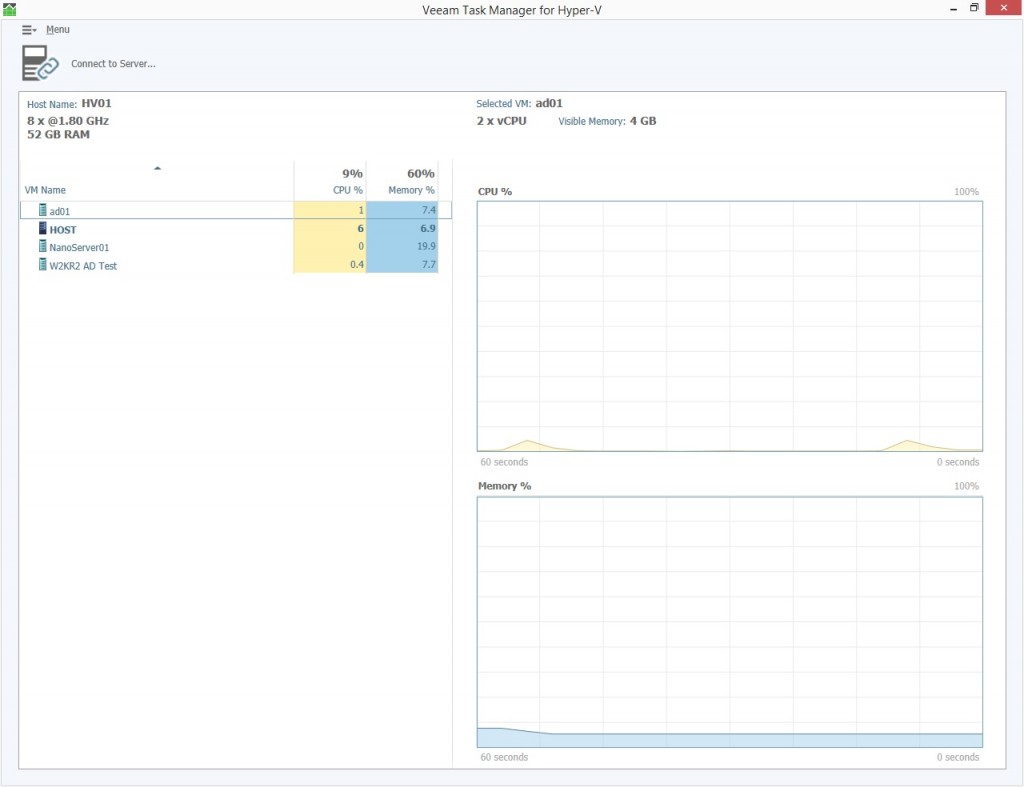Click the Veeam icon in the title bar
Screen dimensions: 1024x787
click(x=9, y=8)
